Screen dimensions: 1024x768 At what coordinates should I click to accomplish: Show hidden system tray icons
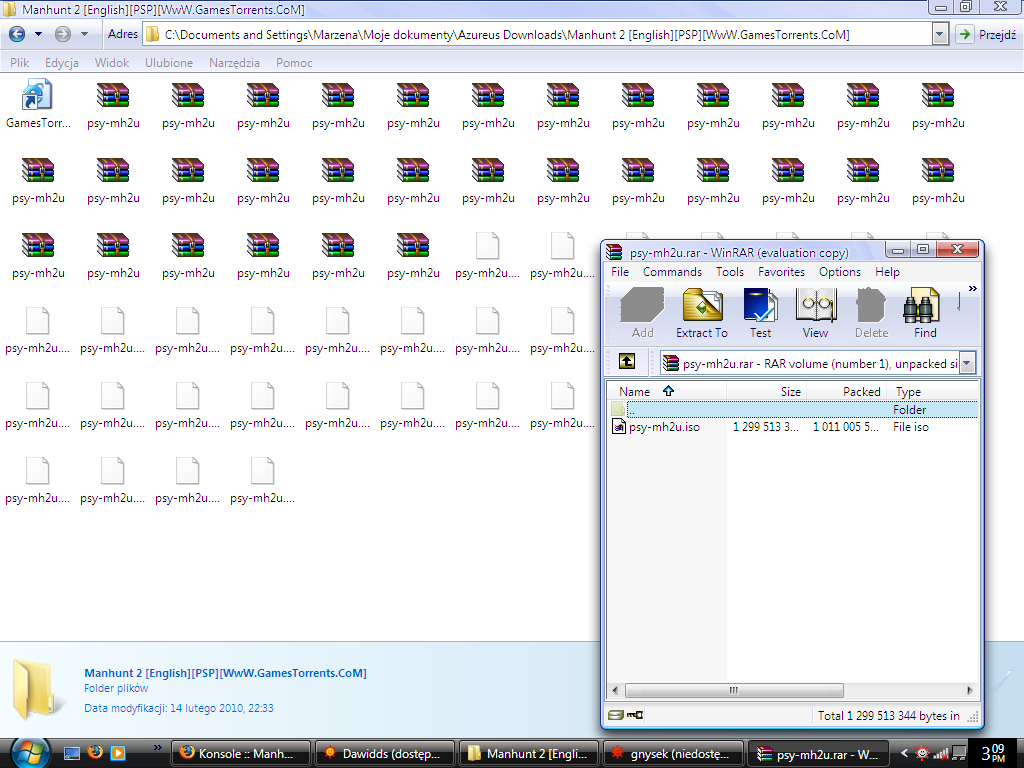click(904, 752)
